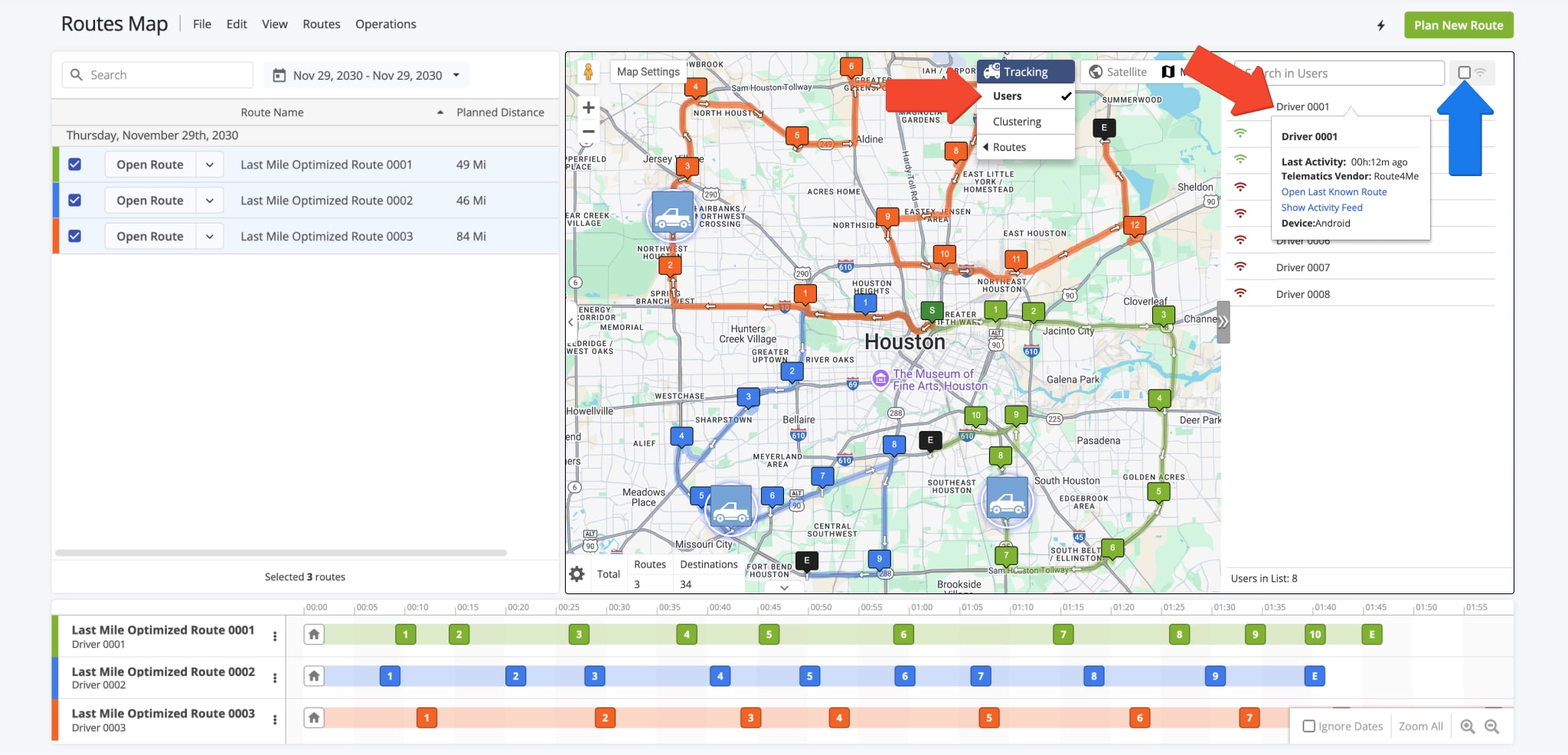Click home icon of Route 0001 timeline
Image resolution: width=1568 pixels, height=755 pixels.
[x=314, y=634]
